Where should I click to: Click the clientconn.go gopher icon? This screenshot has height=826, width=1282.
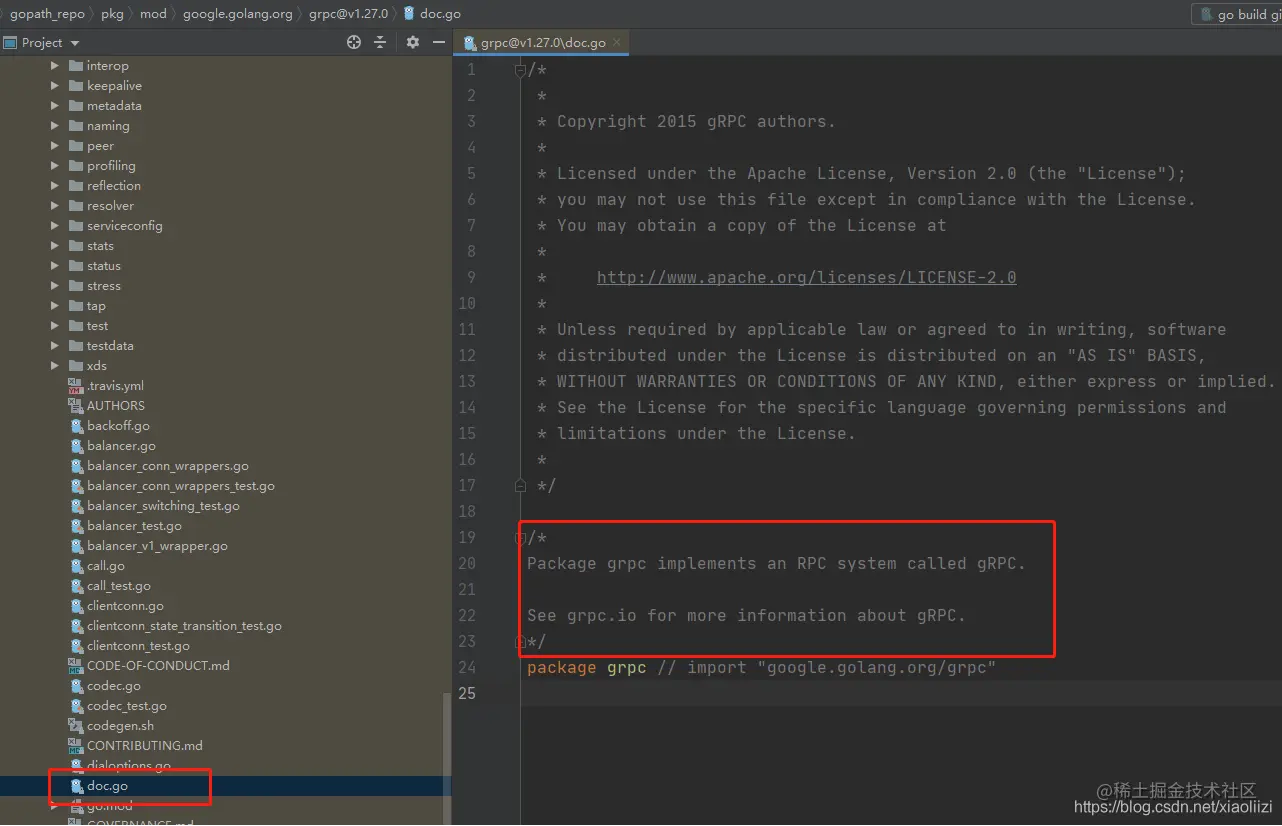pyautogui.click(x=76, y=606)
